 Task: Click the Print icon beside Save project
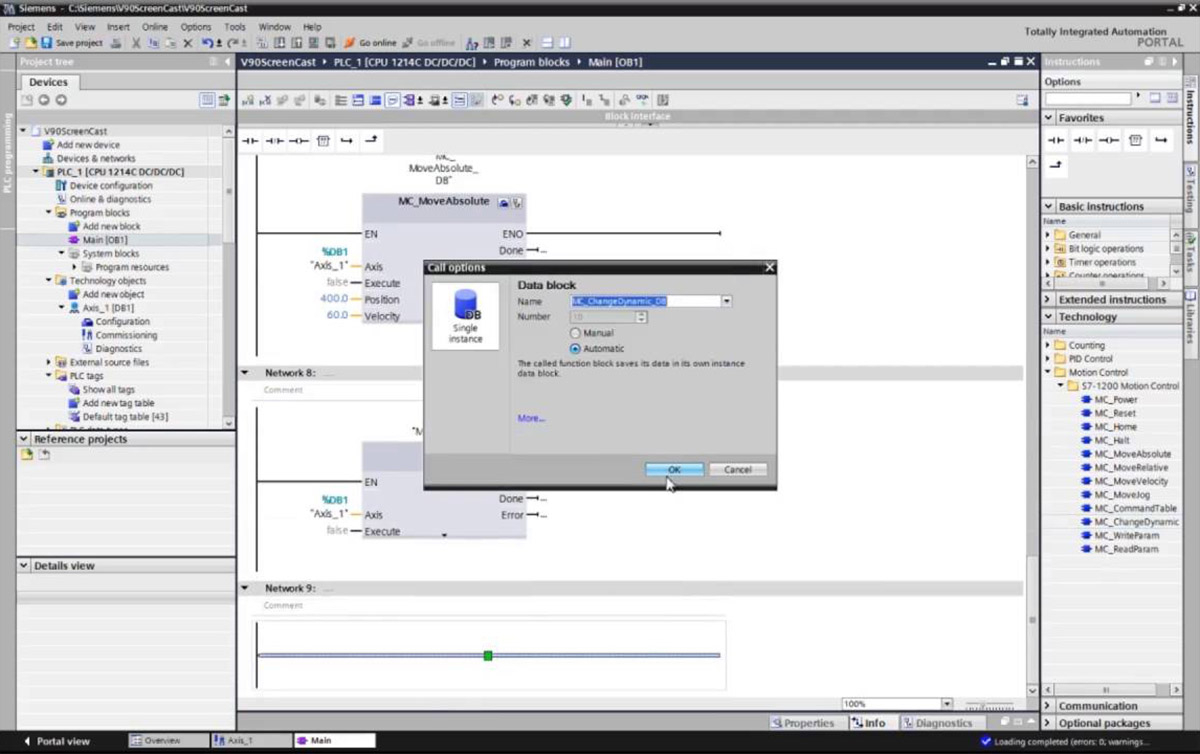pos(116,43)
